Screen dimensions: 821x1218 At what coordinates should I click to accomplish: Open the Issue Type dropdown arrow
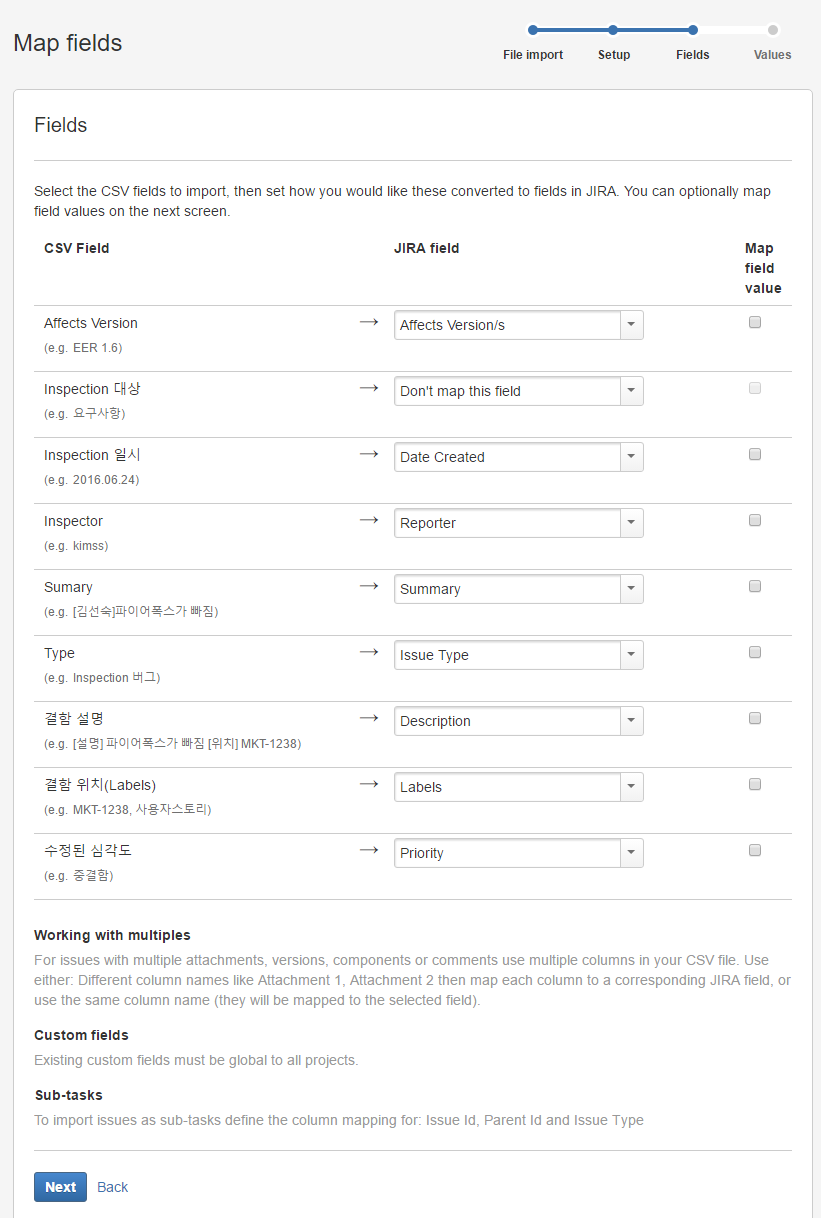tap(631, 655)
